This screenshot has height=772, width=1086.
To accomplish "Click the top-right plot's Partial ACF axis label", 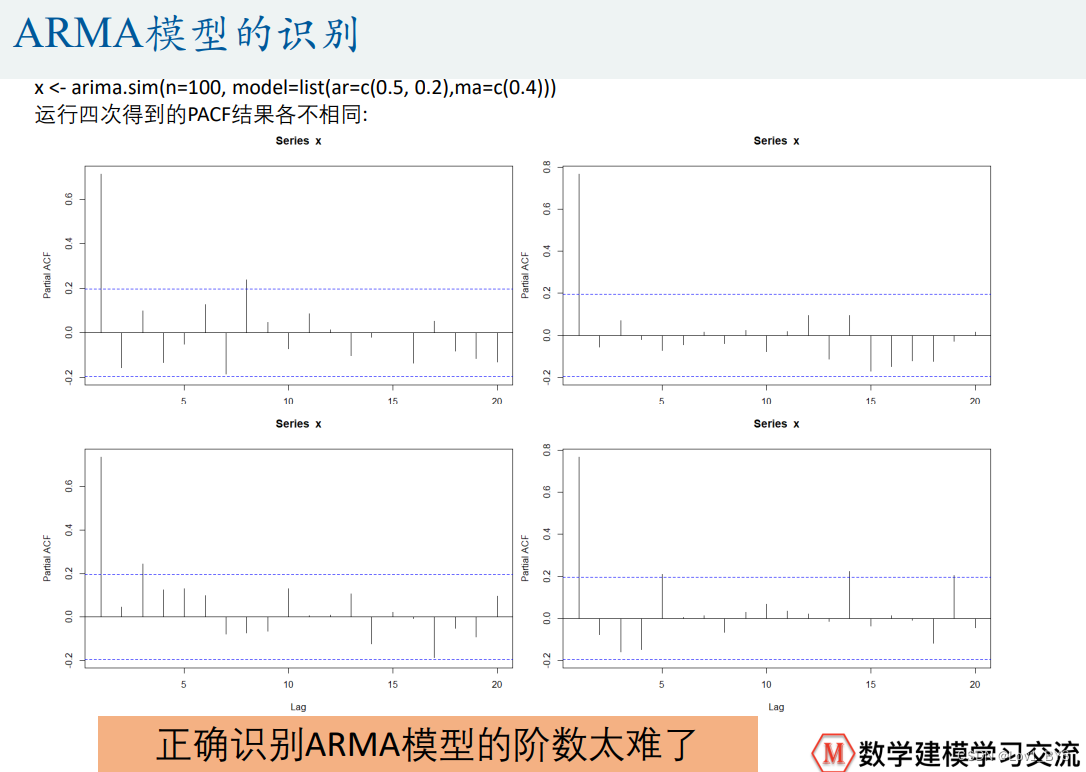I will point(524,272).
